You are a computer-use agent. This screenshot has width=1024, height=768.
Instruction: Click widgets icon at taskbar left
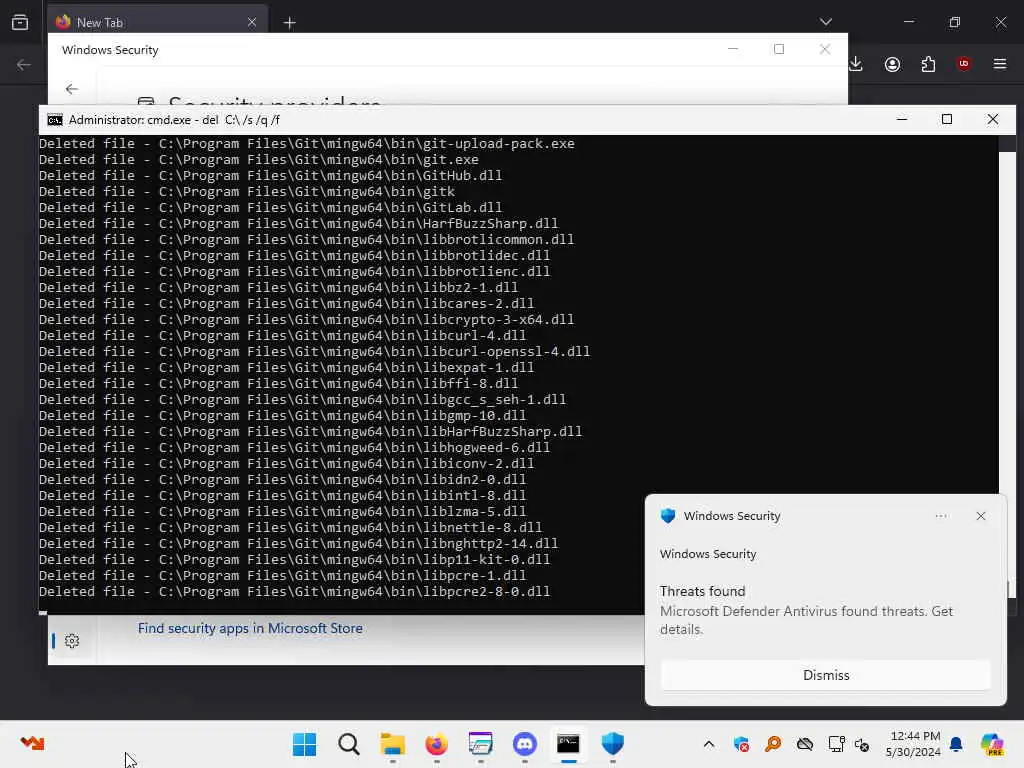click(x=32, y=743)
